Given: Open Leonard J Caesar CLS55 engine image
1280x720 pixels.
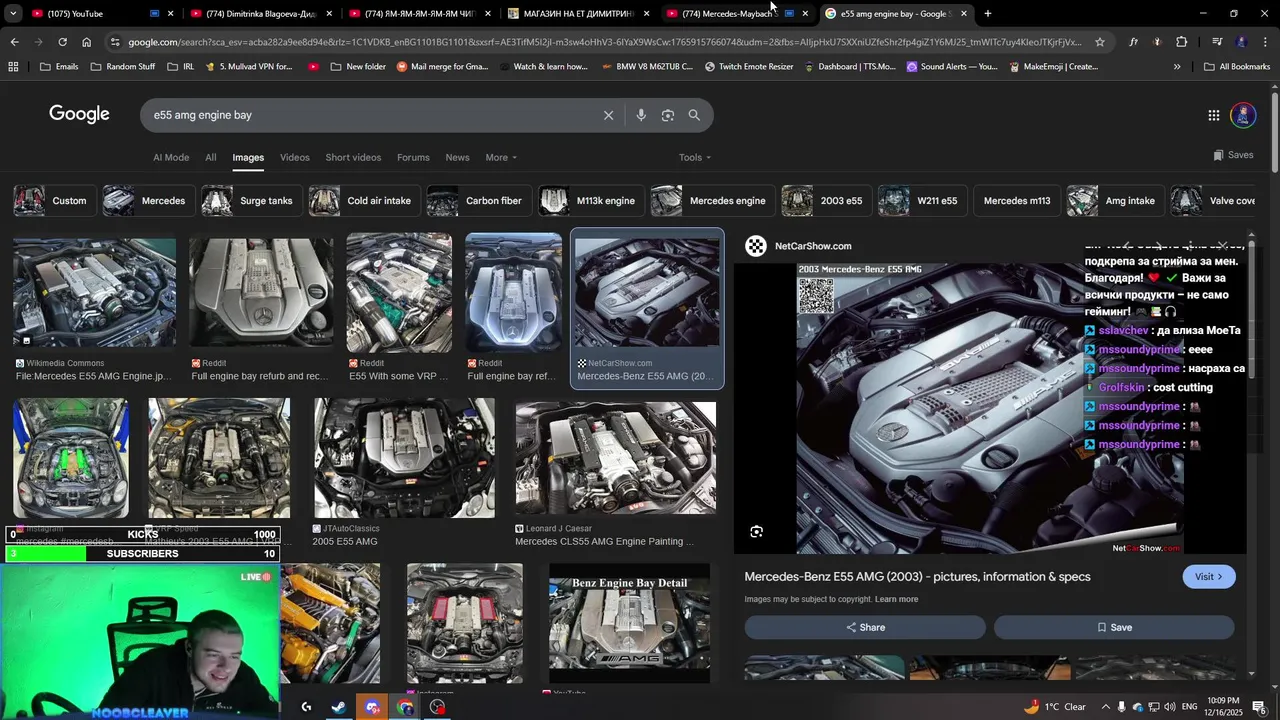Looking at the screenshot, I should pos(615,458).
